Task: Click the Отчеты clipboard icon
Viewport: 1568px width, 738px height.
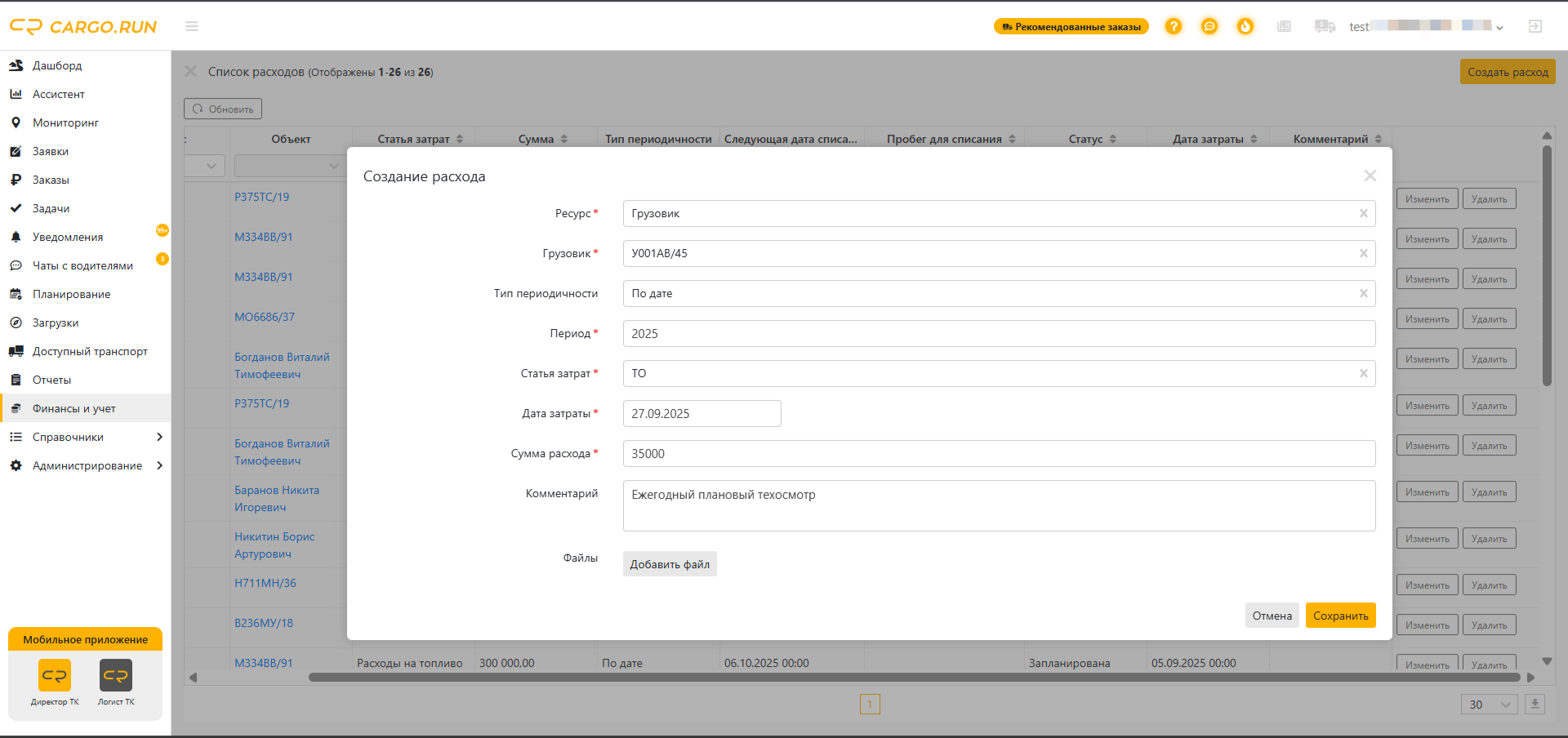Action: pyautogui.click(x=16, y=380)
